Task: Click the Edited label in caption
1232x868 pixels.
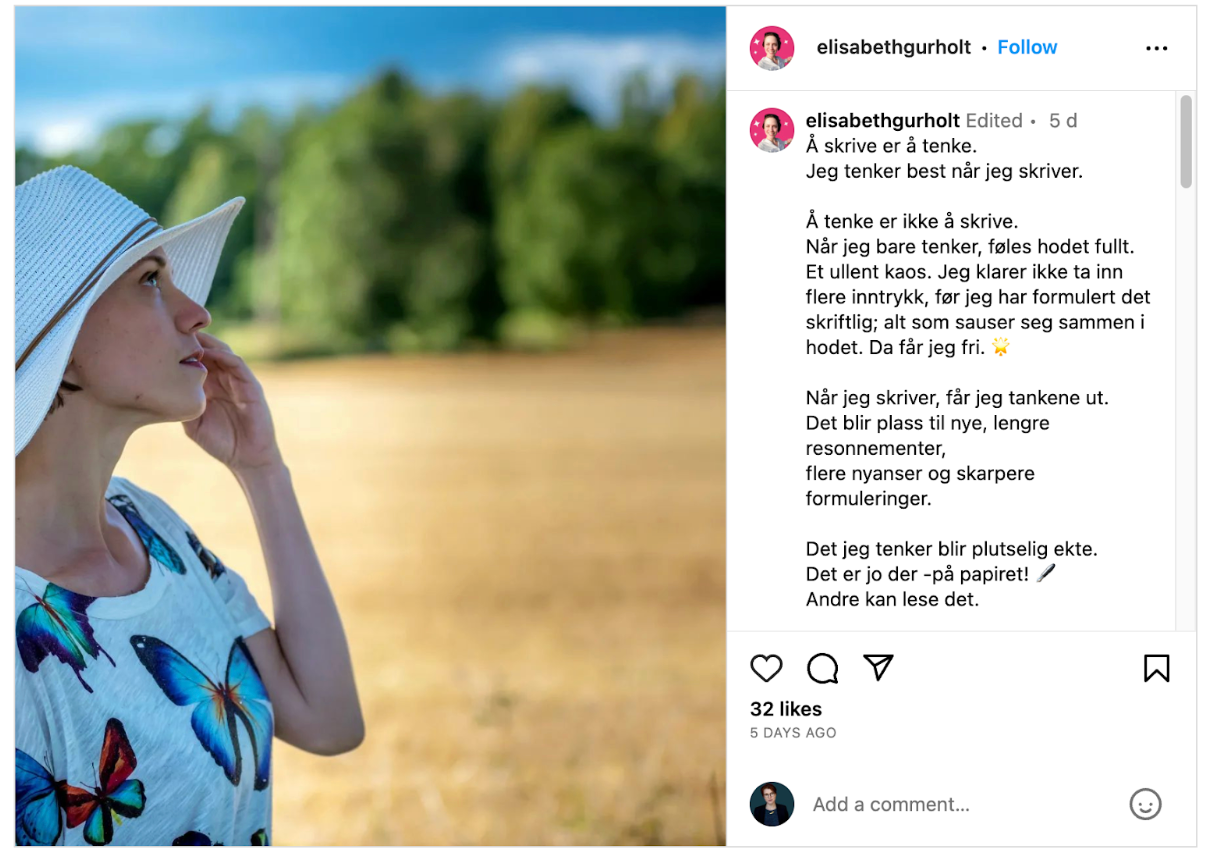Action: [x=994, y=120]
